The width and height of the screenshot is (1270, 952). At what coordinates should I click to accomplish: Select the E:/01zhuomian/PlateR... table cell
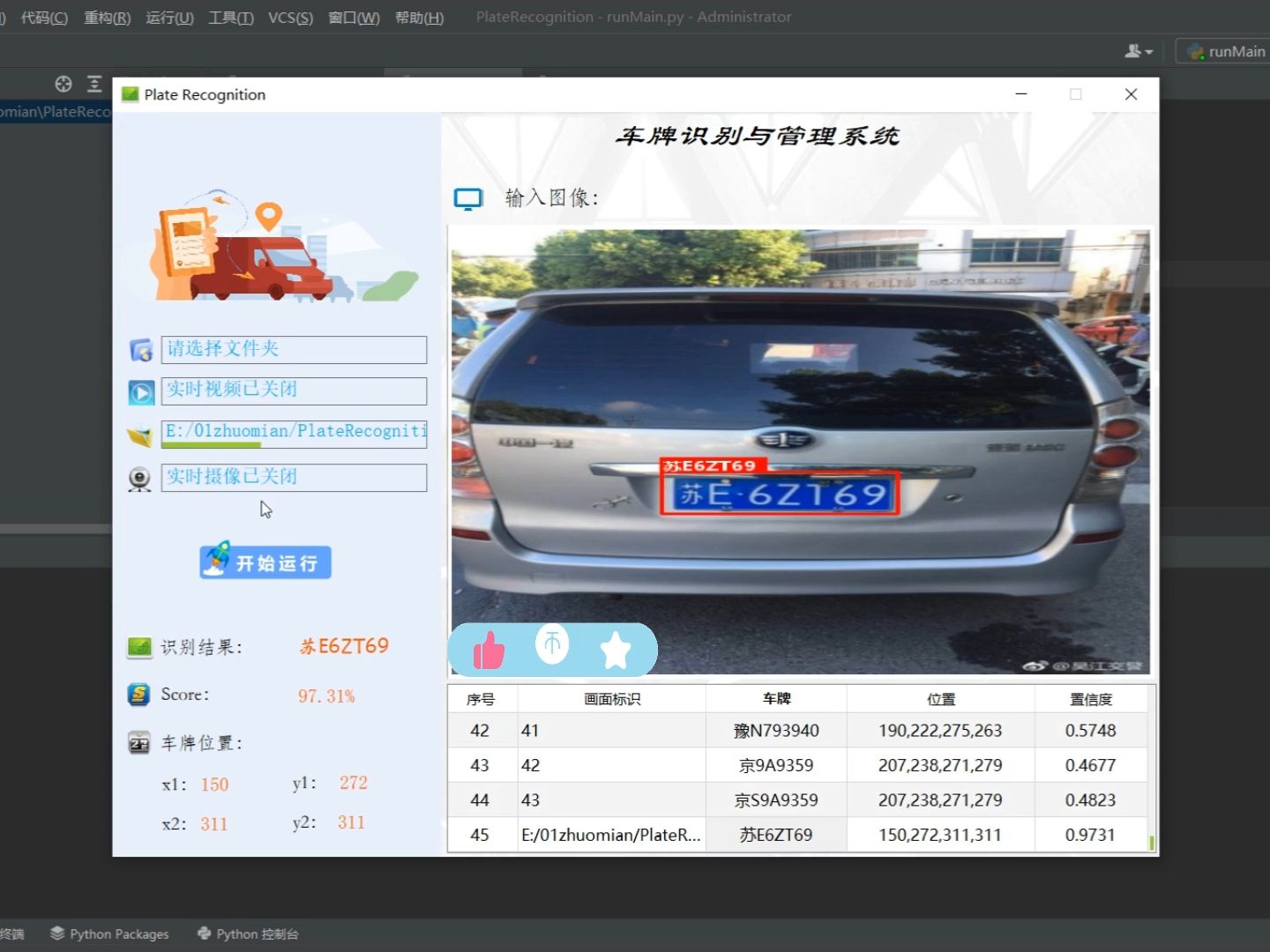pos(611,835)
